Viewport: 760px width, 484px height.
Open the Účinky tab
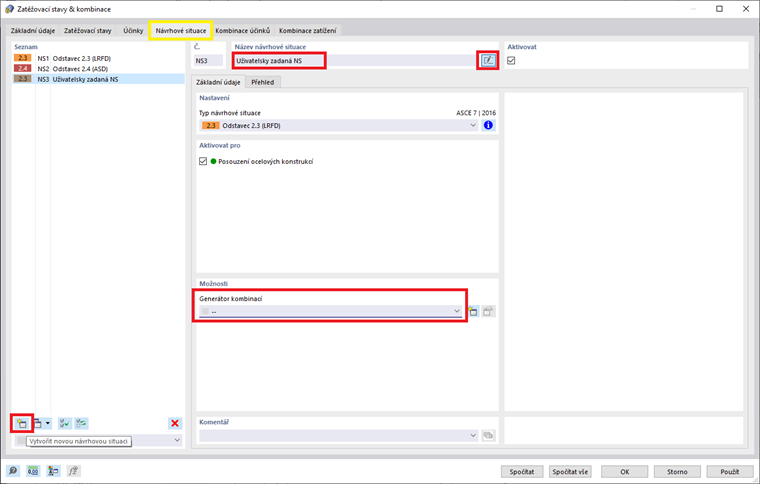click(133, 31)
